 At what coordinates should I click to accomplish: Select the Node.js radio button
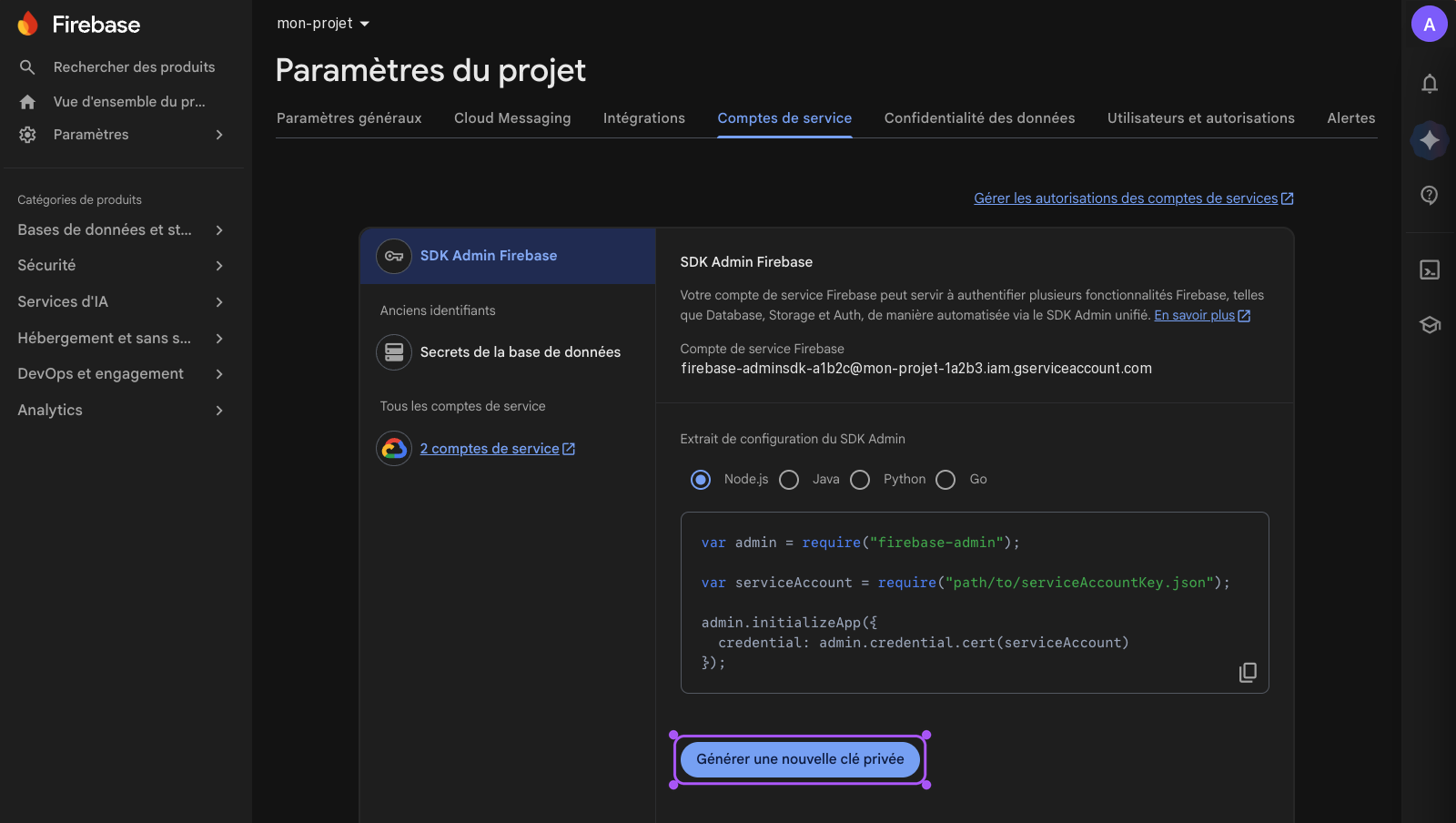pos(701,480)
